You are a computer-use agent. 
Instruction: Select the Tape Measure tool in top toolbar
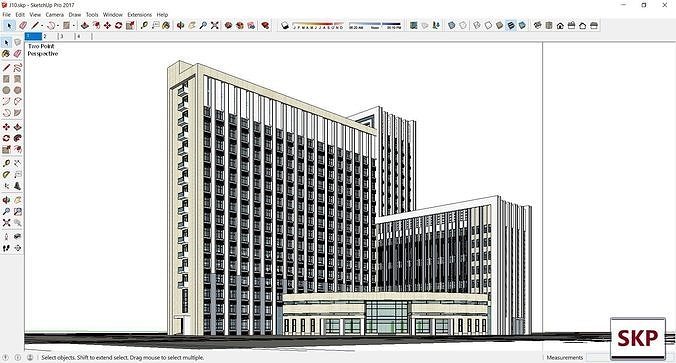[x=144, y=25]
